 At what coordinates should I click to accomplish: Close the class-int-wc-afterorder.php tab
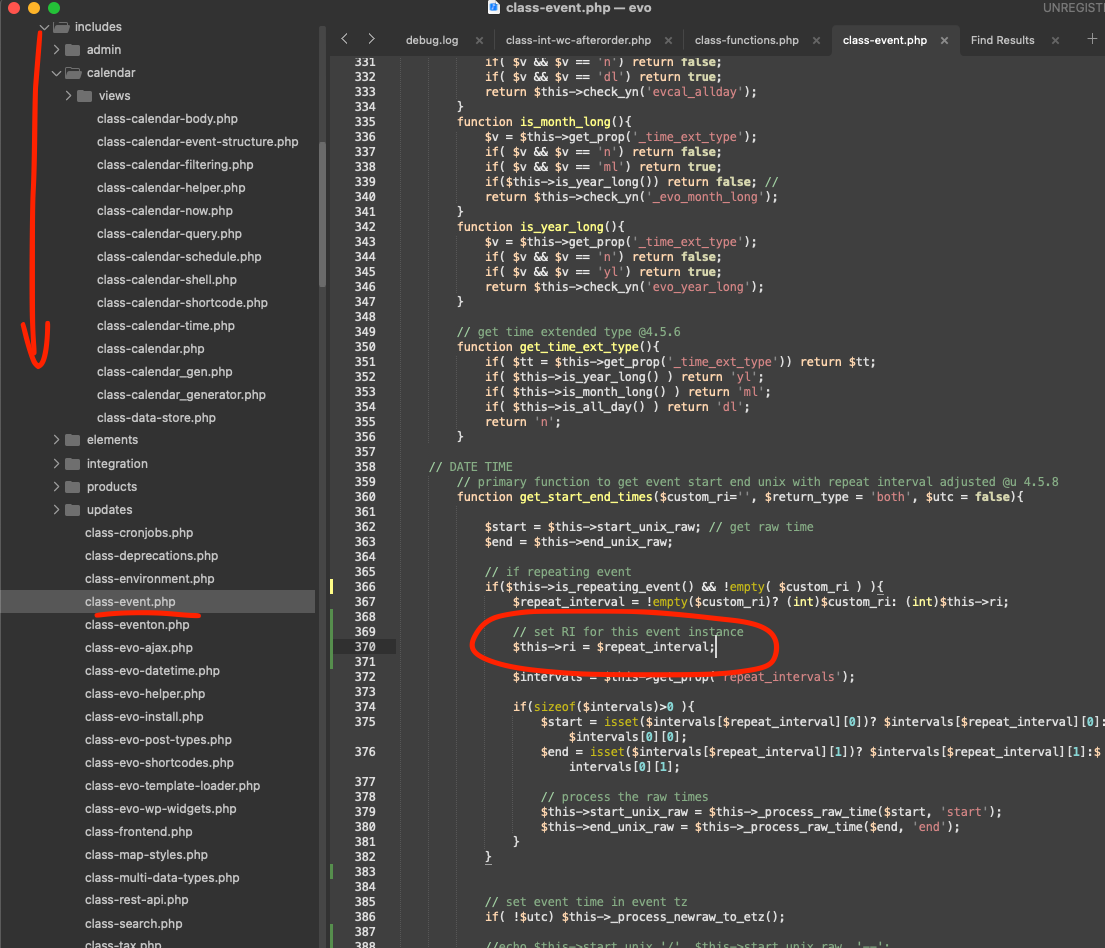coord(668,41)
